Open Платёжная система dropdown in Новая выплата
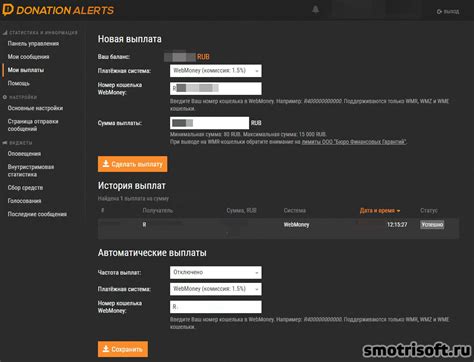The image size is (474, 362). pos(216,71)
